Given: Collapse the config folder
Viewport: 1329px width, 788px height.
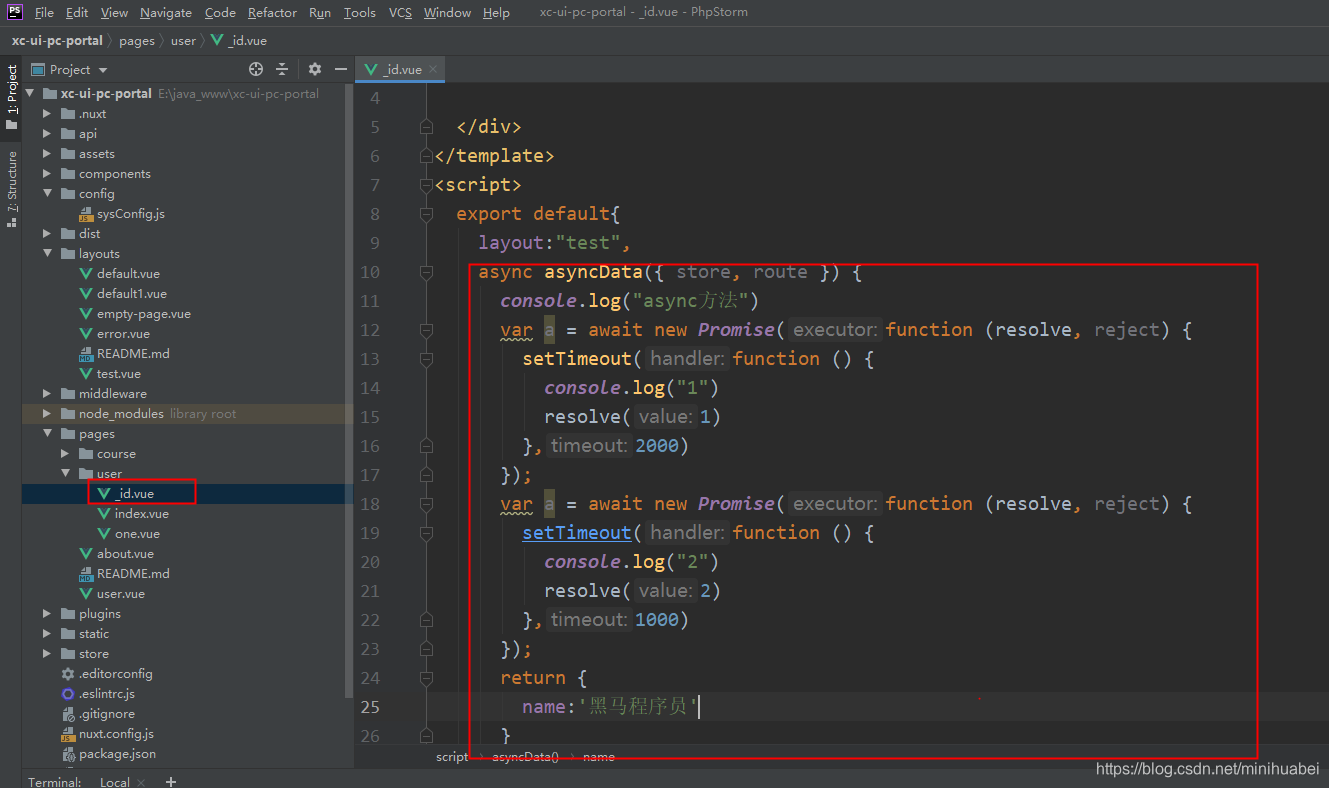Looking at the screenshot, I should click(x=47, y=193).
